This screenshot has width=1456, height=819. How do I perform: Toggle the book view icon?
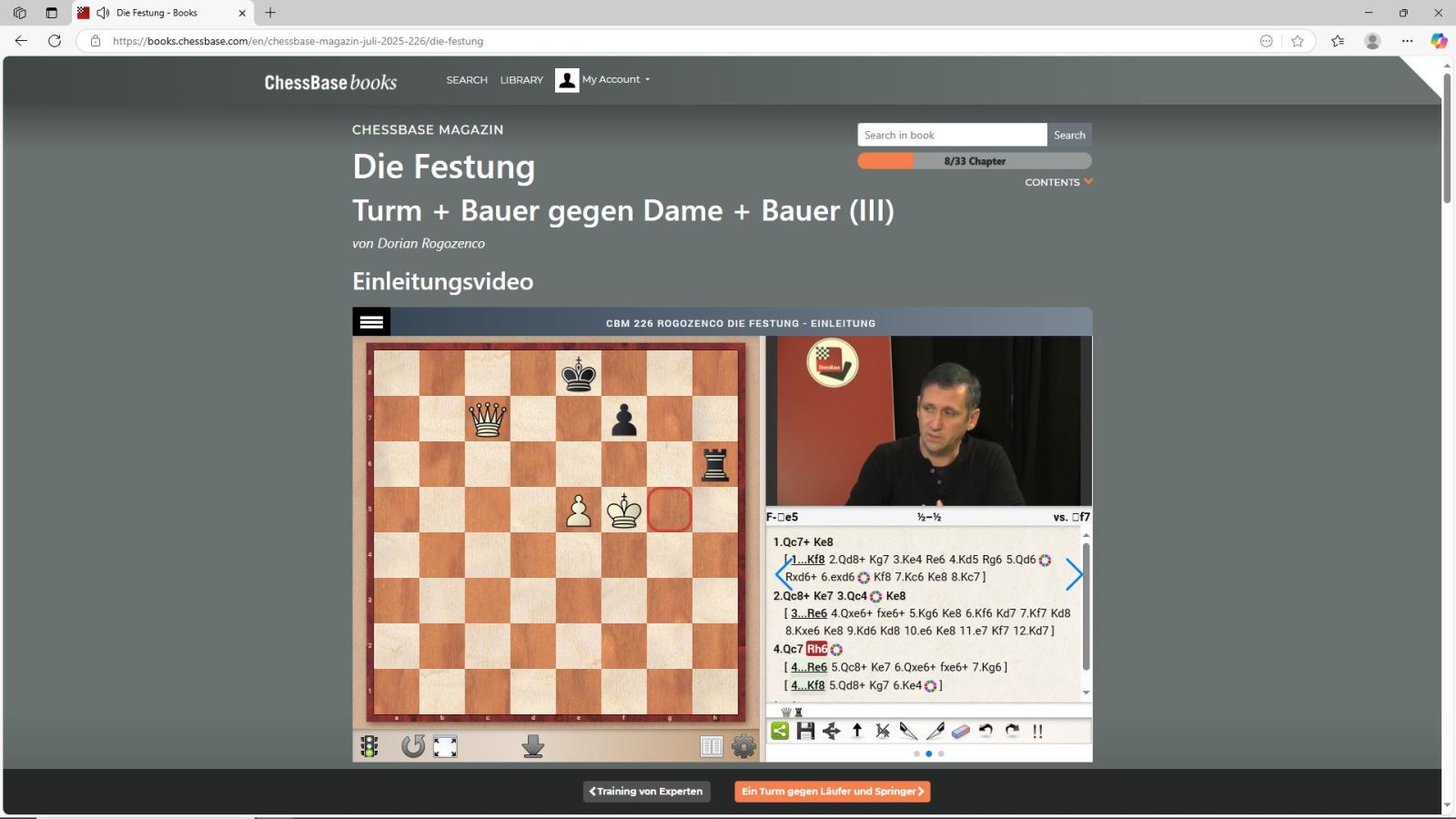click(712, 747)
